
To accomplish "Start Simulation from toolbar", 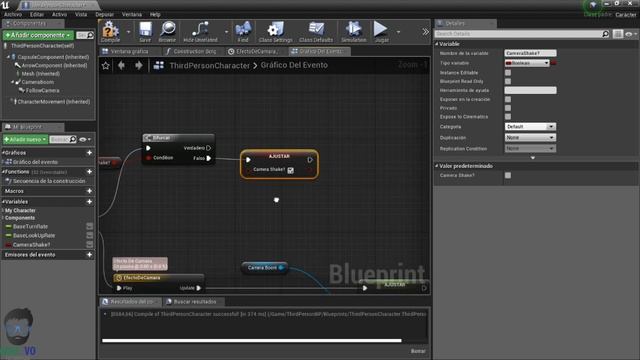I will pyautogui.click(x=353, y=32).
